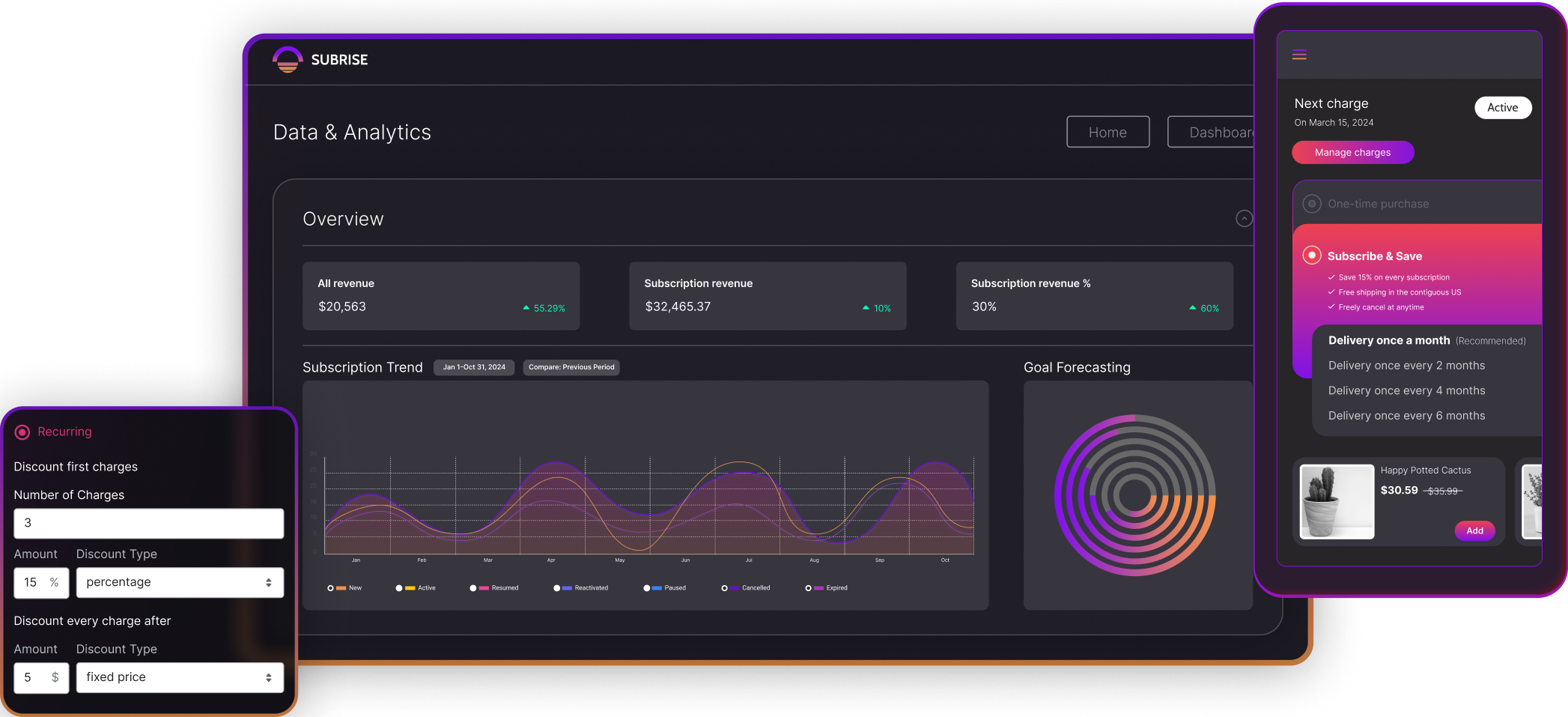Click the Subscription revenue % card

(1094, 296)
